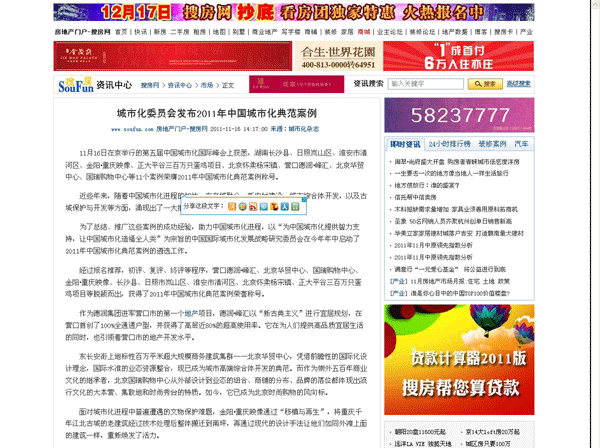Screen dimensions: 600x448
Task: Open news 华美立家家居建材城落户吉安
Action: click(459, 233)
